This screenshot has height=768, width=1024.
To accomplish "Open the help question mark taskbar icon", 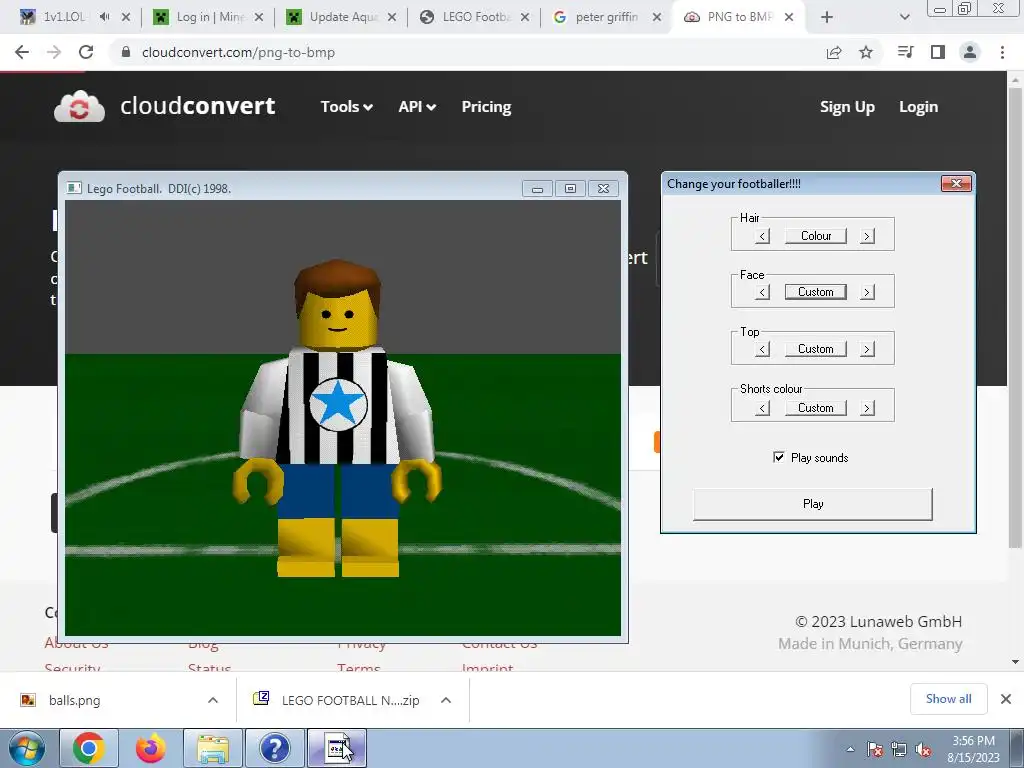I will coord(275,748).
